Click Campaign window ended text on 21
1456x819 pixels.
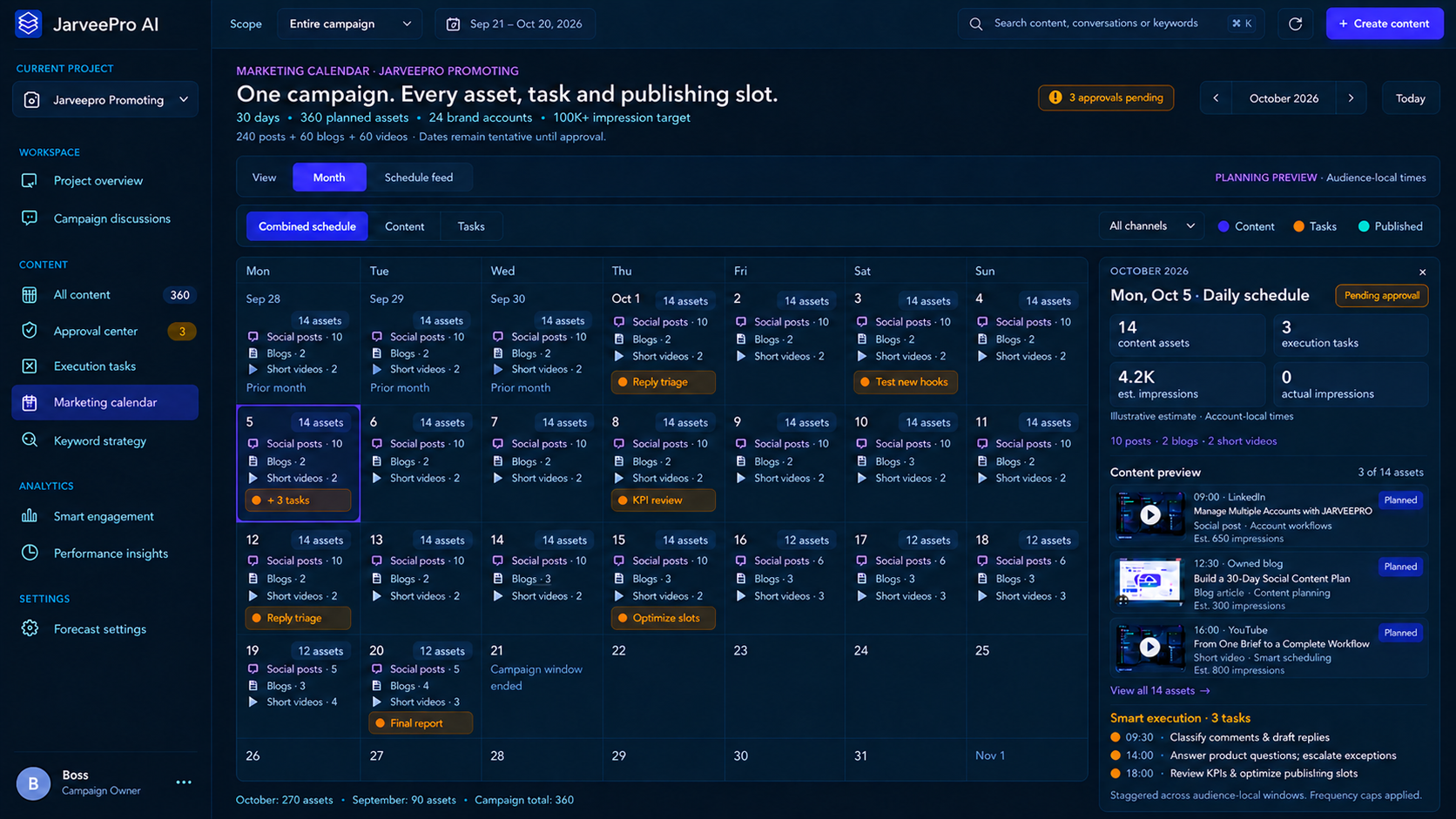click(536, 677)
